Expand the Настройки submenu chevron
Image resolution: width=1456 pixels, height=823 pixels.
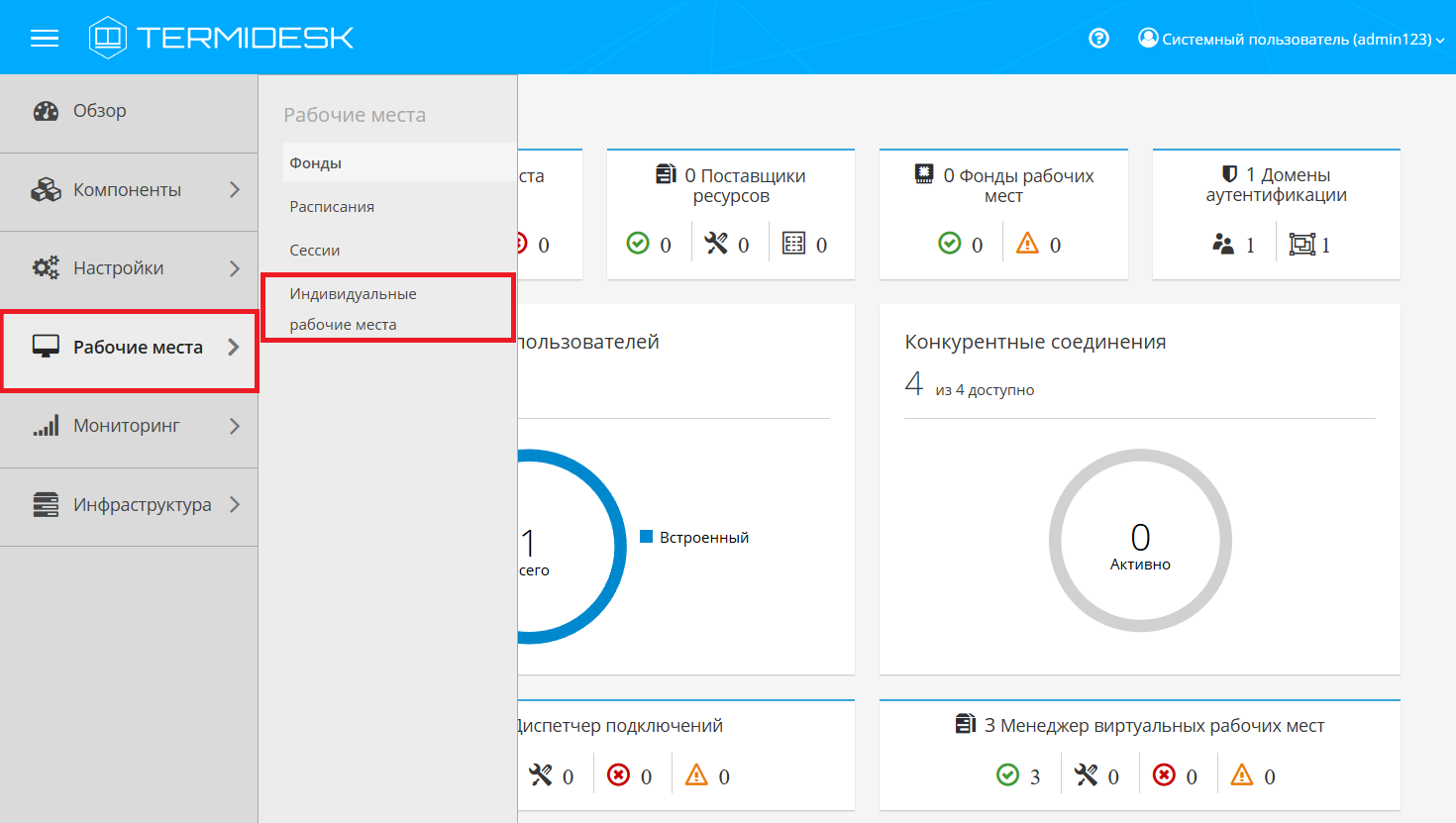235,268
